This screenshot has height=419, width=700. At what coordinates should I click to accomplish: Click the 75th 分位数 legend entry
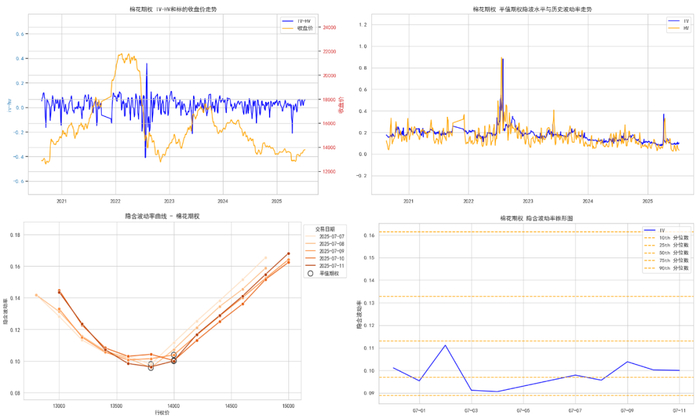666,261
